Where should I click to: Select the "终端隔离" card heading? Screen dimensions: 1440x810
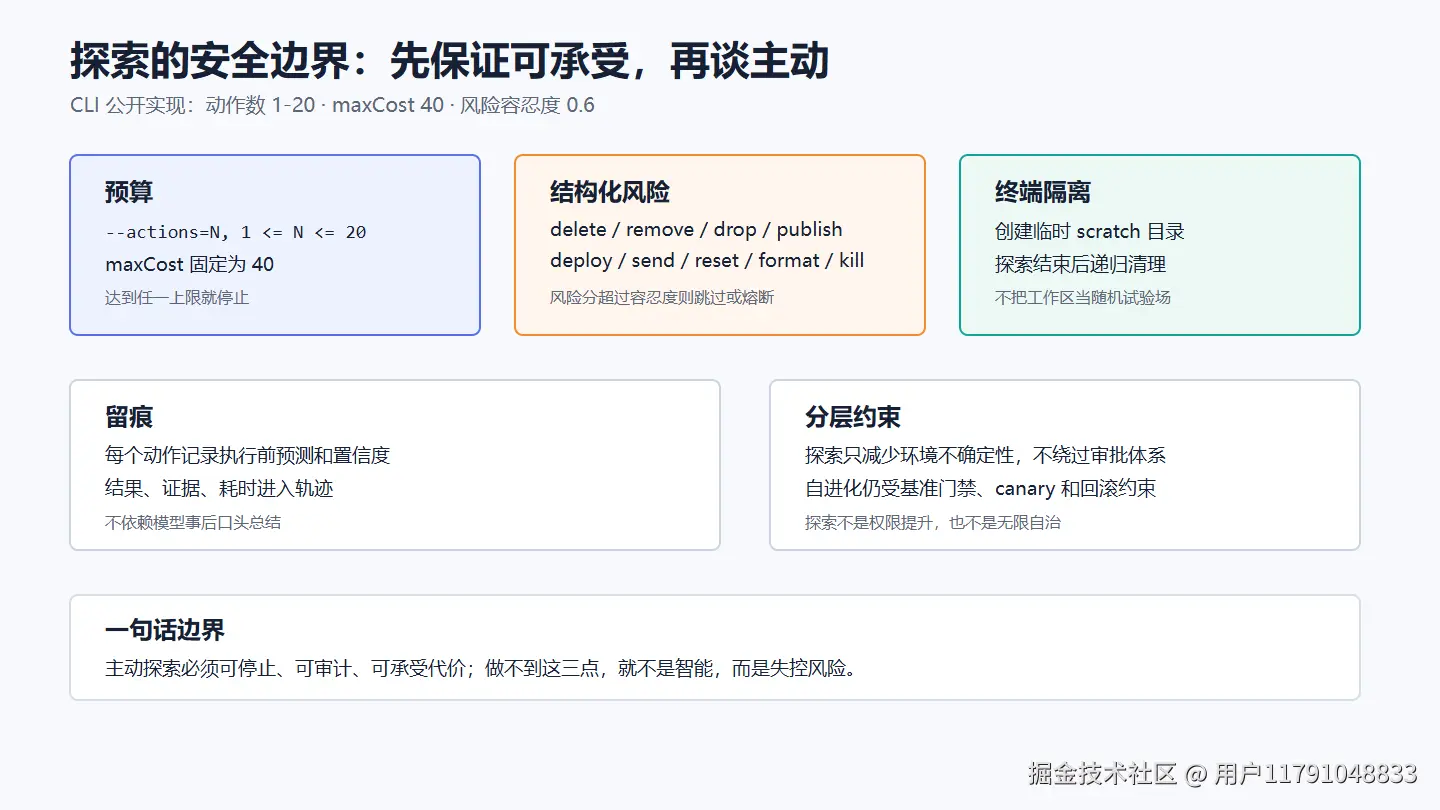coord(1043,192)
